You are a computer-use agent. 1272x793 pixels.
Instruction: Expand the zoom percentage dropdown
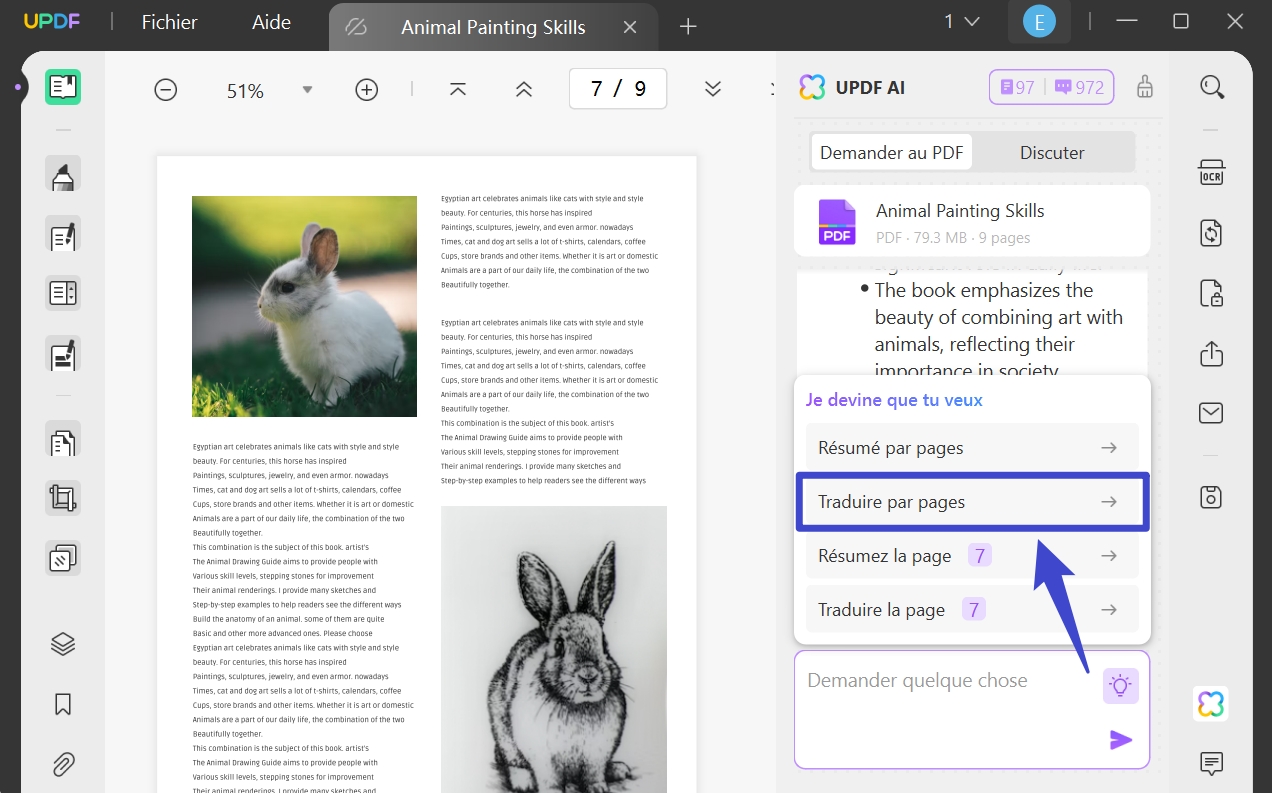click(x=307, y=89)
